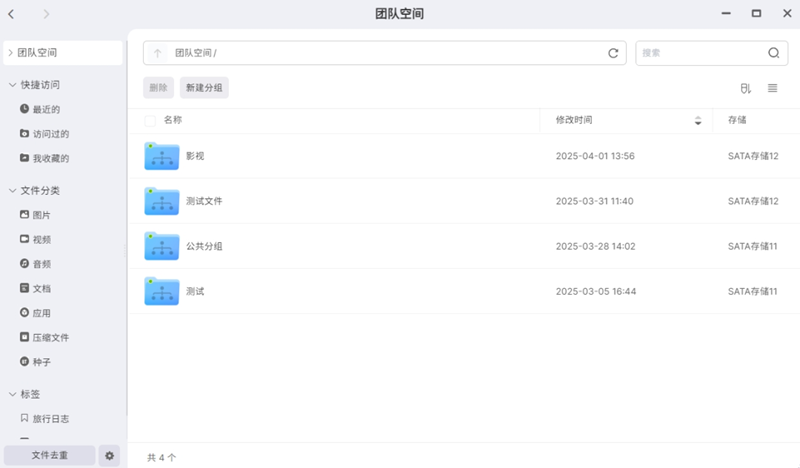Screen dimensions: 800x468
Task: Show 应用 file category
Action: point(35,313)
